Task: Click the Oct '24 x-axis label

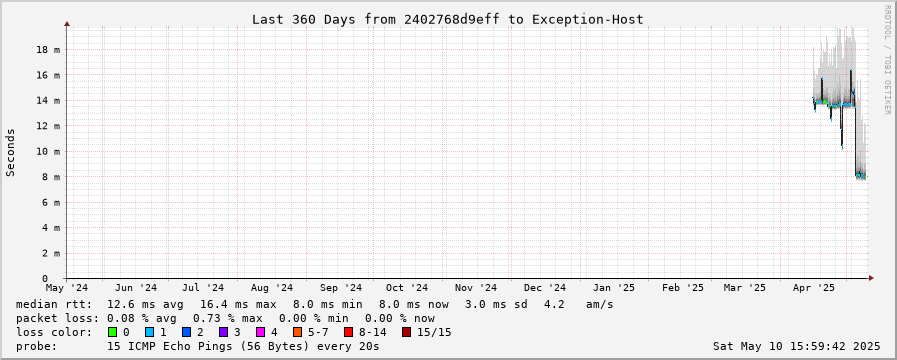Action: (407, 288)
